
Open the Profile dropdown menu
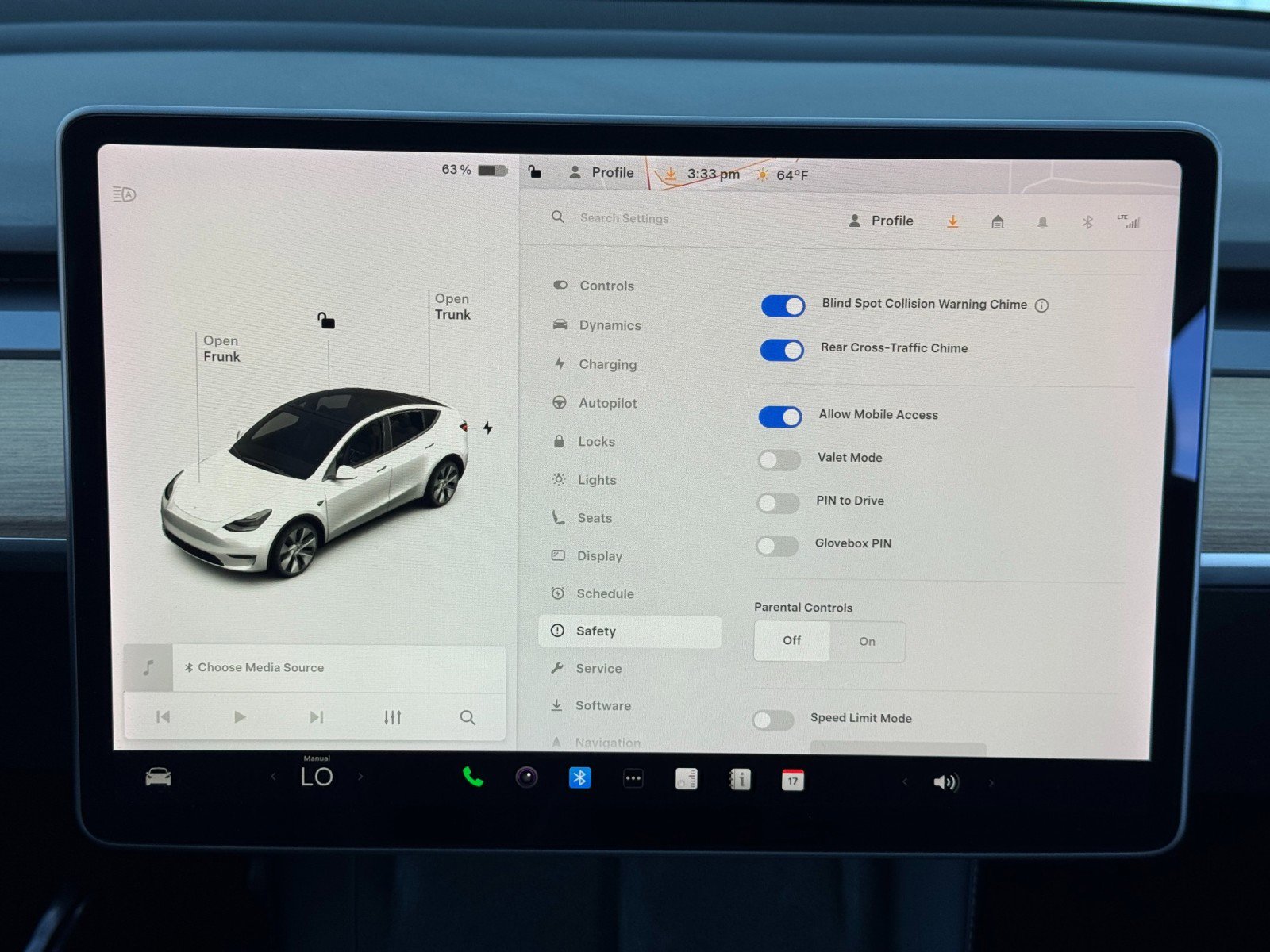(881, 221)
